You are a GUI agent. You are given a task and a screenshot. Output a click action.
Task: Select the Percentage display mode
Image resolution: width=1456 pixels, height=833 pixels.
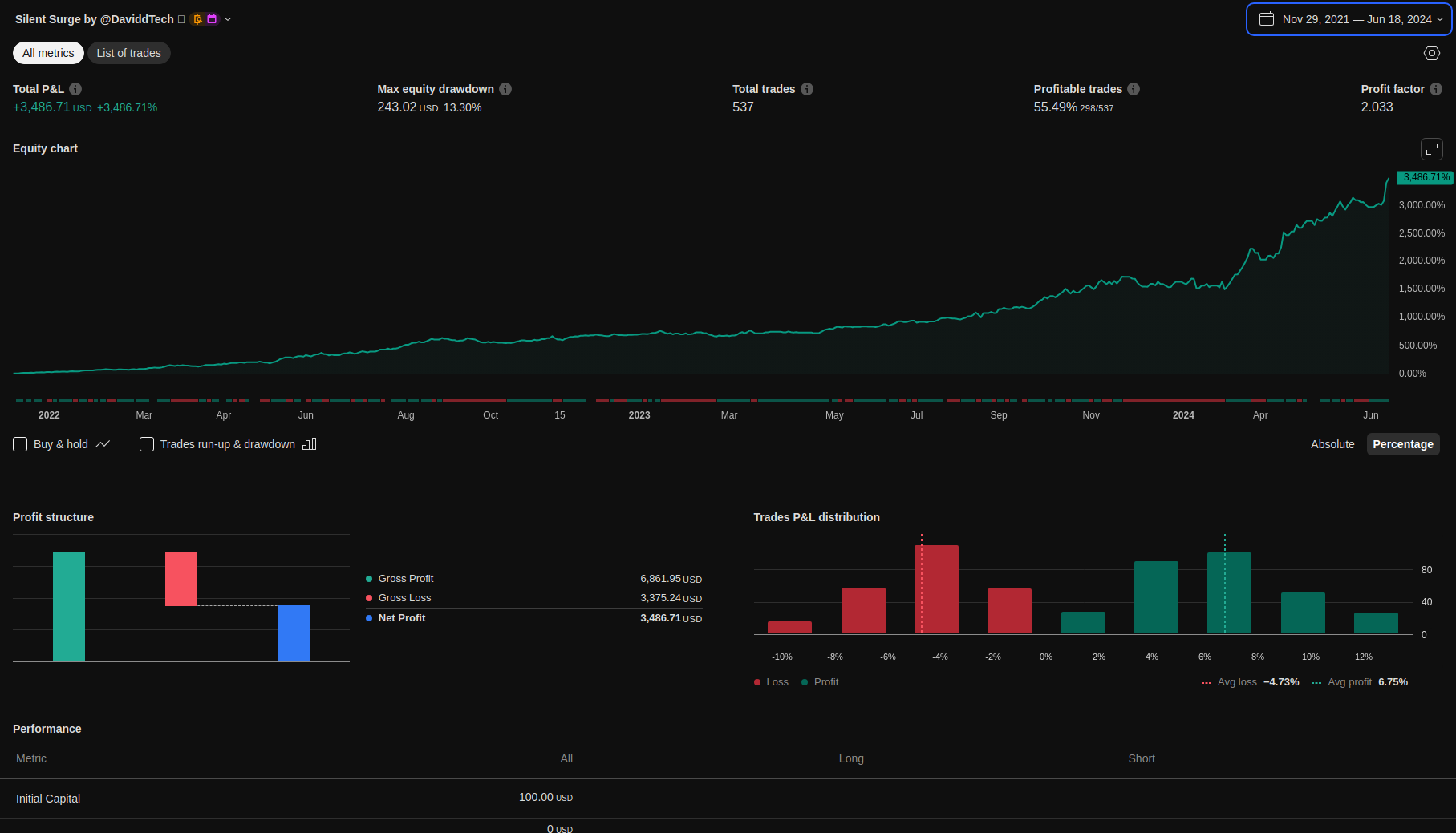point(1402,444)
